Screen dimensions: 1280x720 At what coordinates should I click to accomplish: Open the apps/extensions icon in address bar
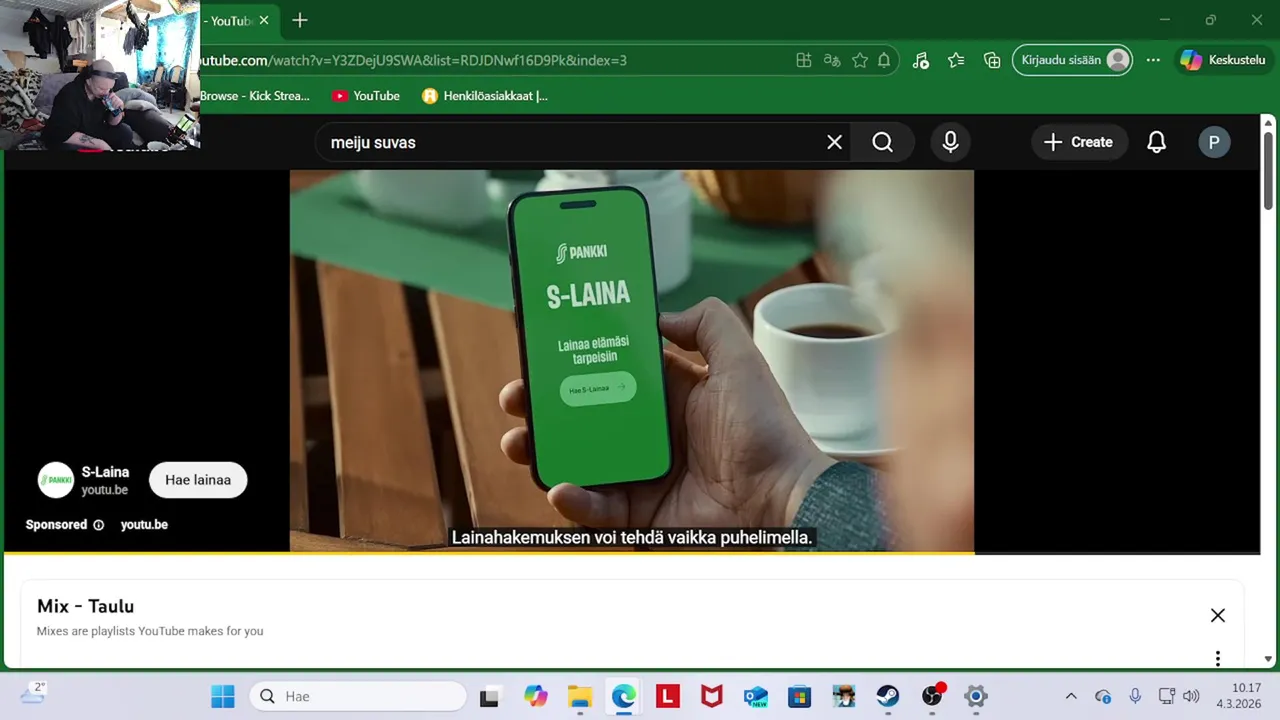pyautogui.click(x=803, y=60)
